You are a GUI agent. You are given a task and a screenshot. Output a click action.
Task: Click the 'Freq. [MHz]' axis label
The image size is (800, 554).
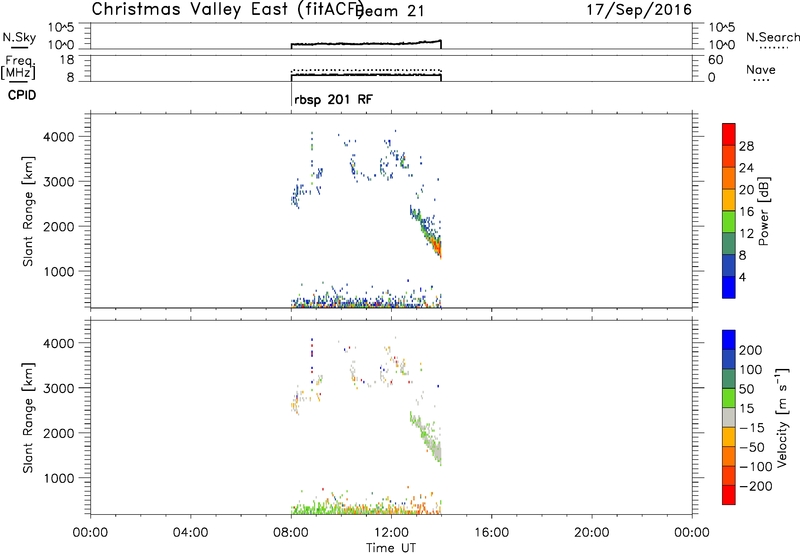pos(19,68)
